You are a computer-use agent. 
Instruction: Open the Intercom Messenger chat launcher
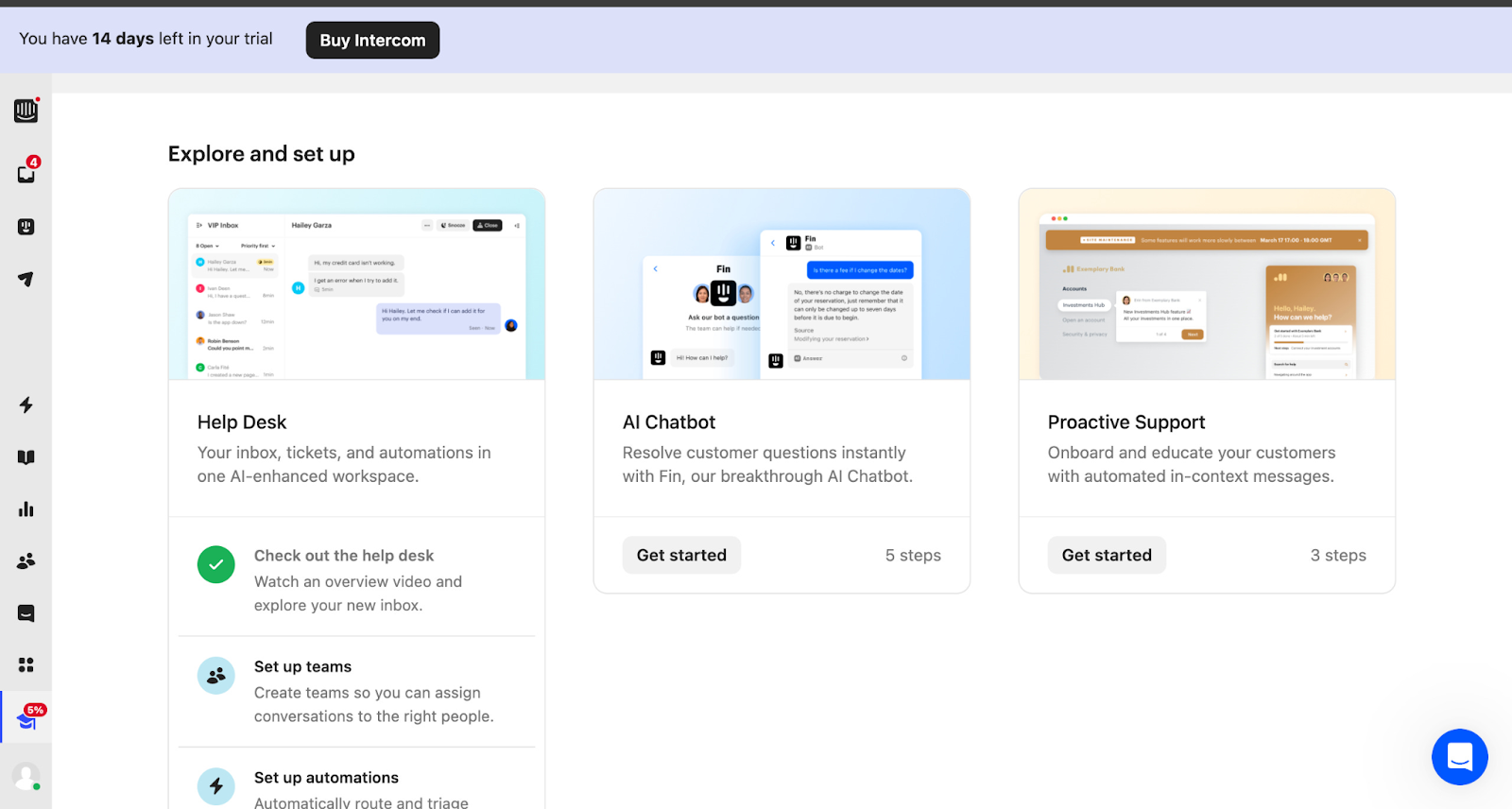1460,757
